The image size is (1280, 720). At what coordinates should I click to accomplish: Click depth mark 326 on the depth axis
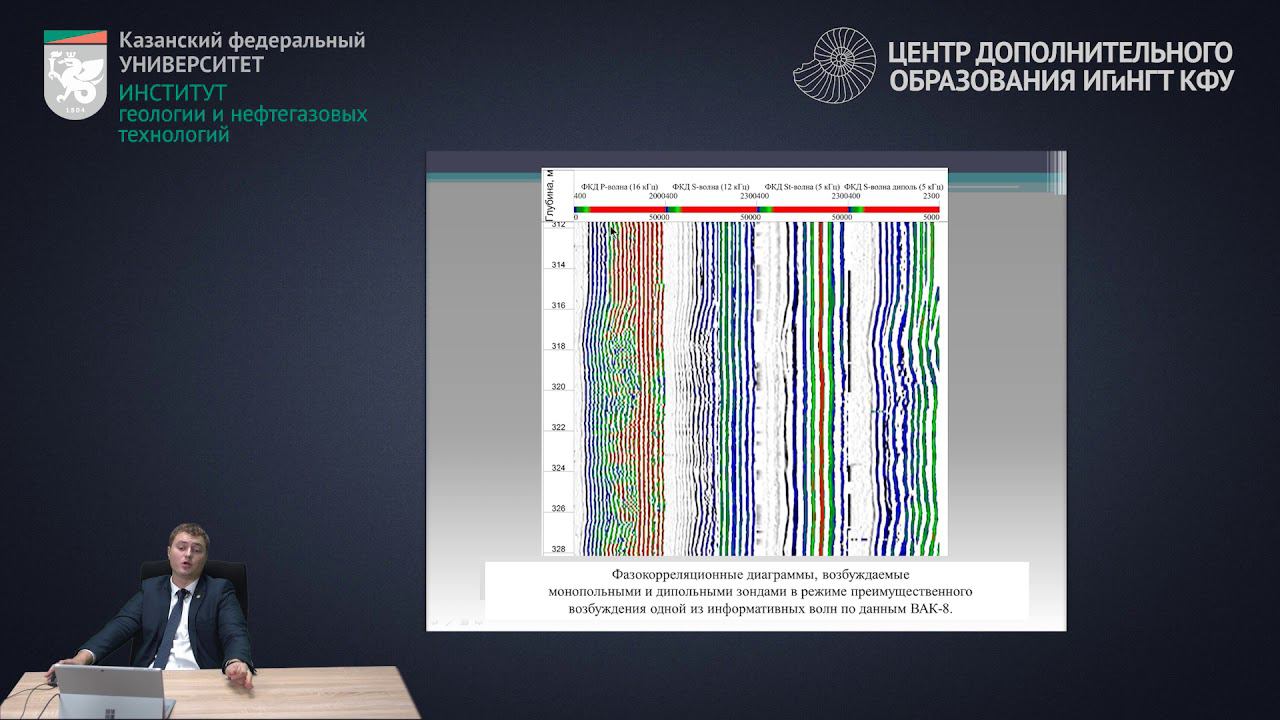pos(558,509)
